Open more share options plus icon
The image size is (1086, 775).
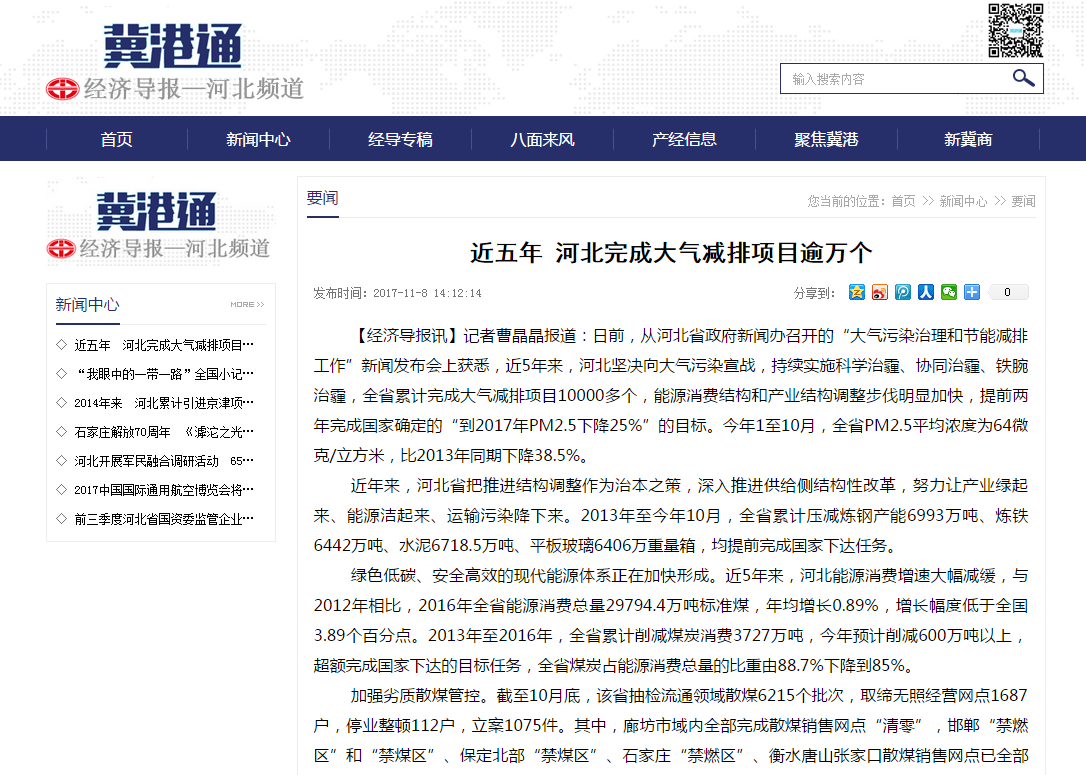point(971,292)
